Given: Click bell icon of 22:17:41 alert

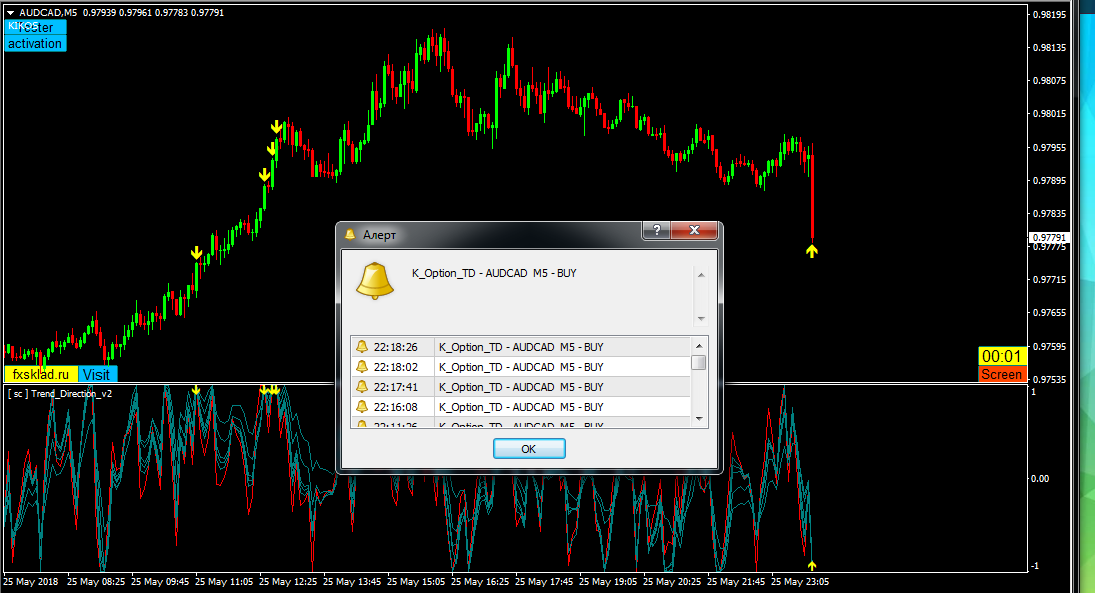Looking at the screenshot, I should (362, 387).
